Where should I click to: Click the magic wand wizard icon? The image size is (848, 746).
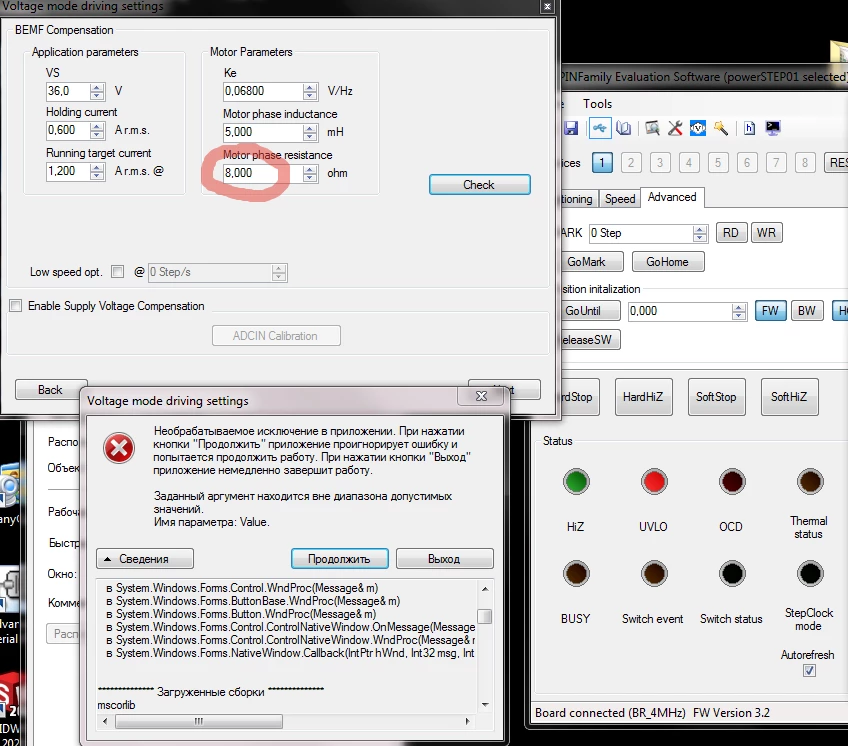[x=720, y=128]
